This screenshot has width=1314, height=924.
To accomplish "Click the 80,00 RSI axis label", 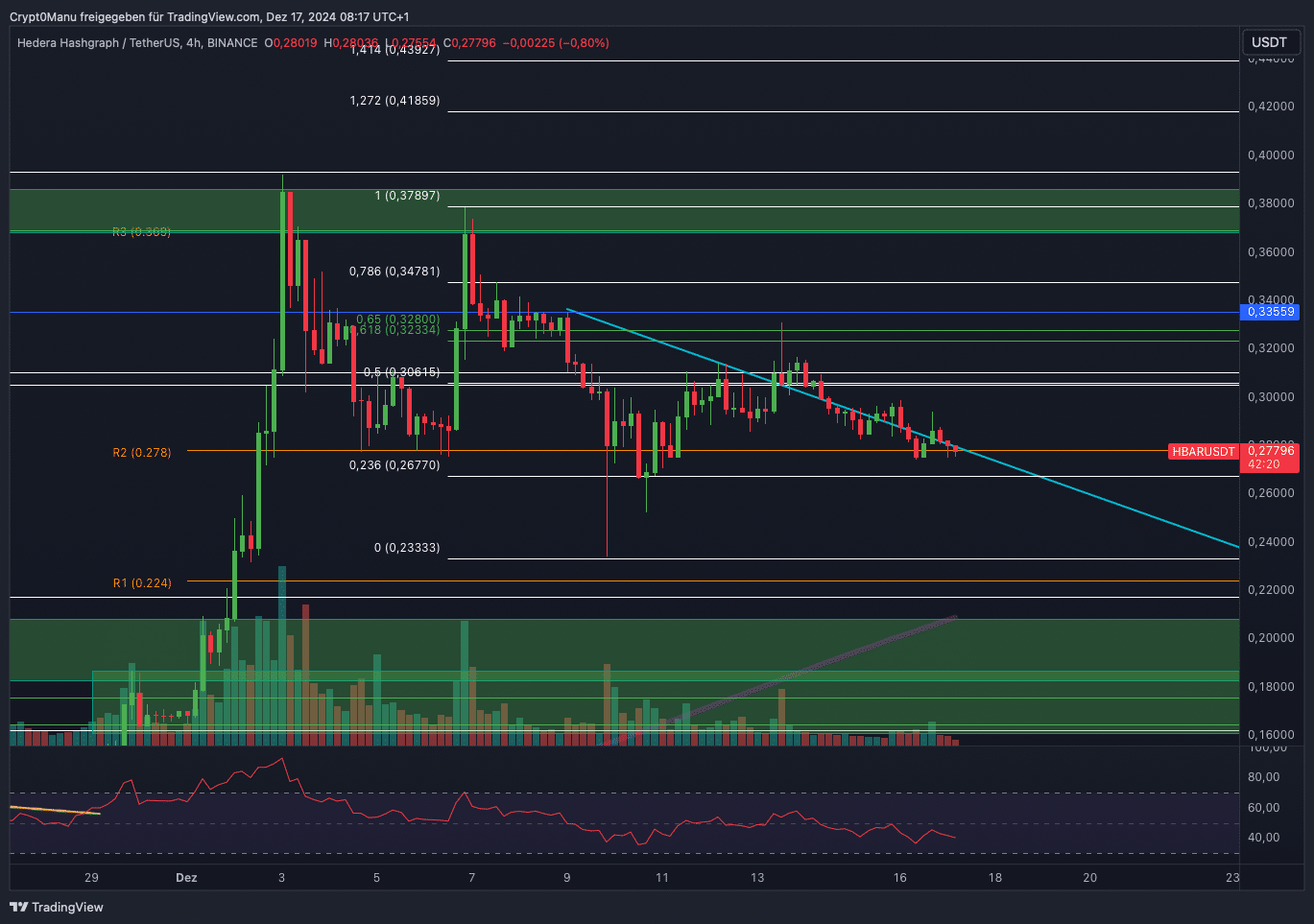I will tap(1264, 777).
